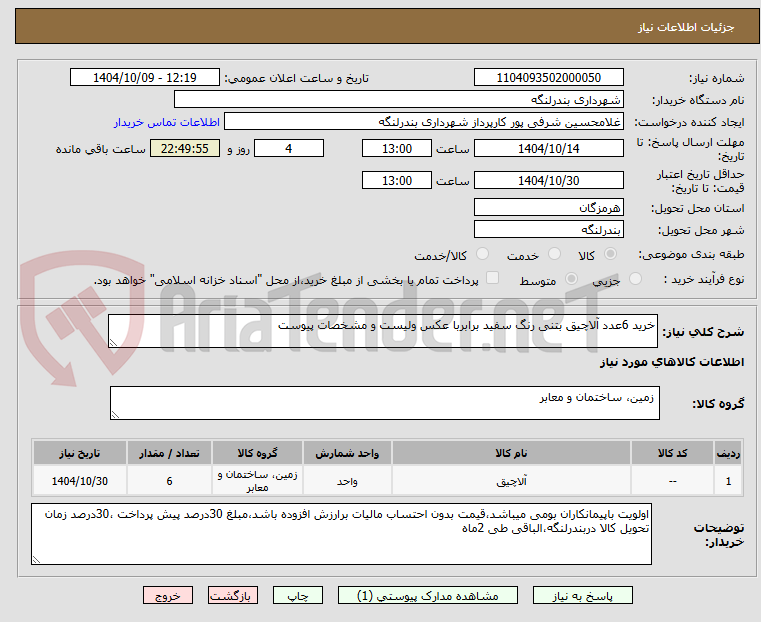The width and height of the screenshot is (761, 622).
Task: Click the واحد شمارش column header
Action: point(347,453)
